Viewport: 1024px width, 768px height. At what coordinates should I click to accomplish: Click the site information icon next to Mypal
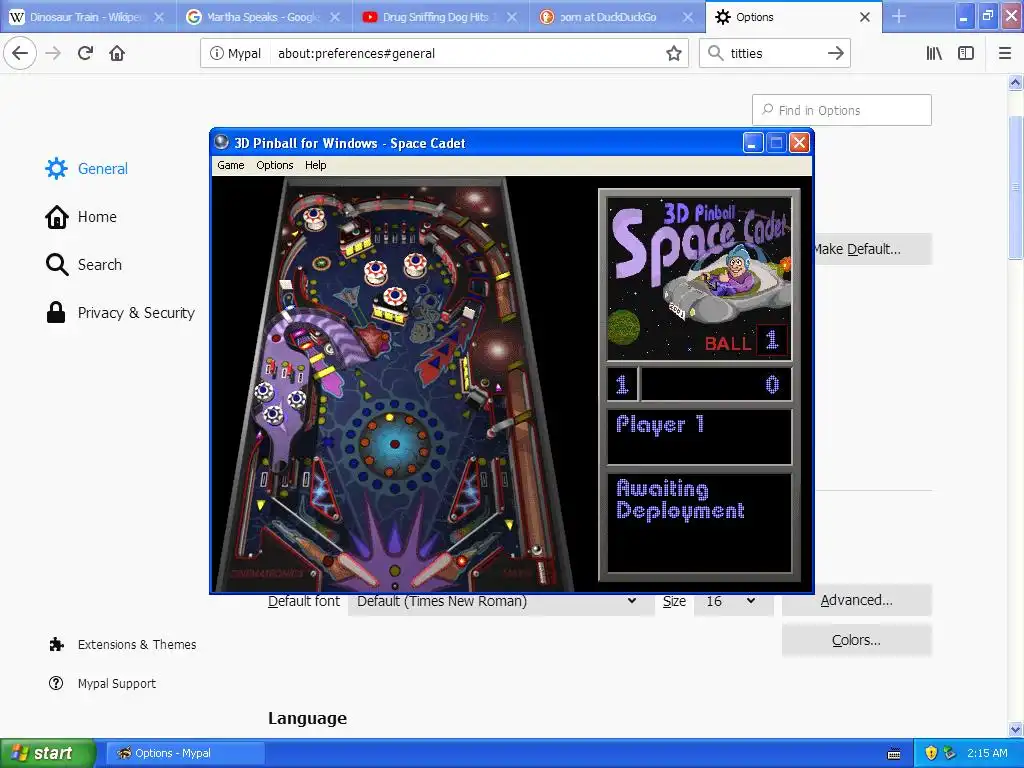pos(216,54)
